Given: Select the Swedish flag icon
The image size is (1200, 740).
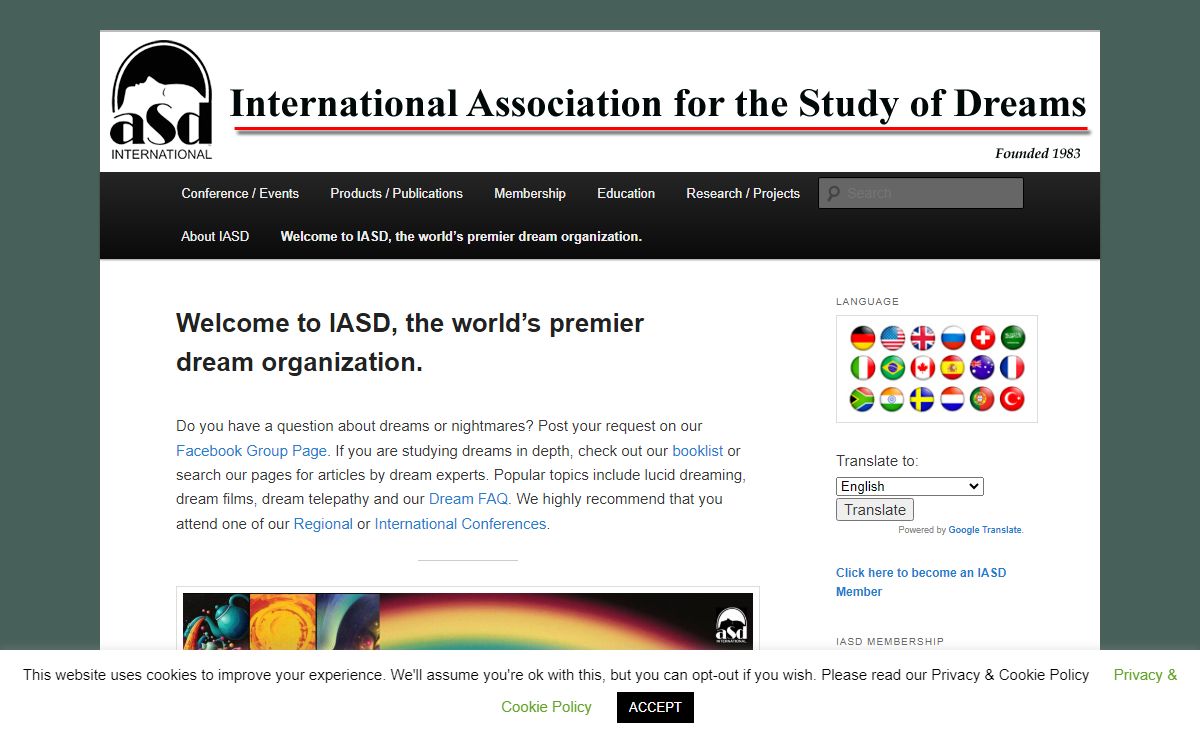Looking at the screenshot, I should [922, 399].
